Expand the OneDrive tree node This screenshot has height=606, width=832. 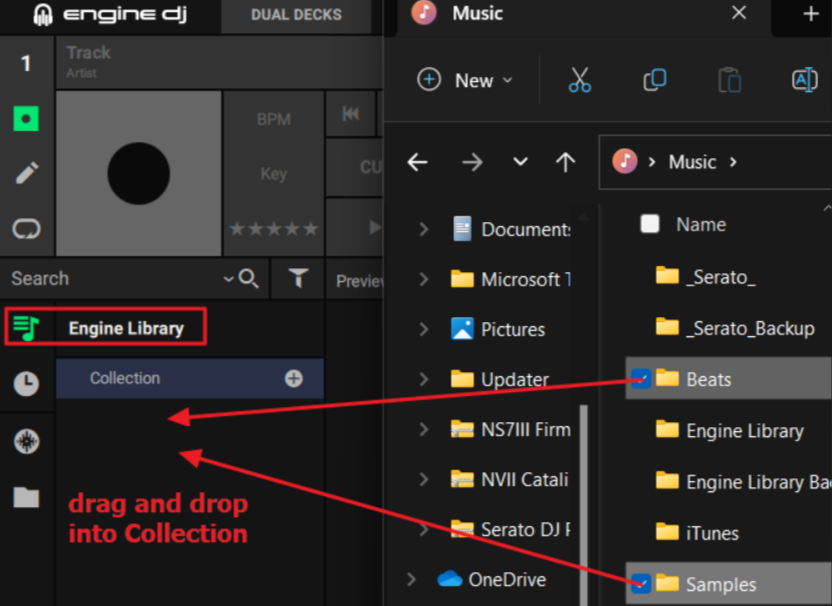(411, 579)
